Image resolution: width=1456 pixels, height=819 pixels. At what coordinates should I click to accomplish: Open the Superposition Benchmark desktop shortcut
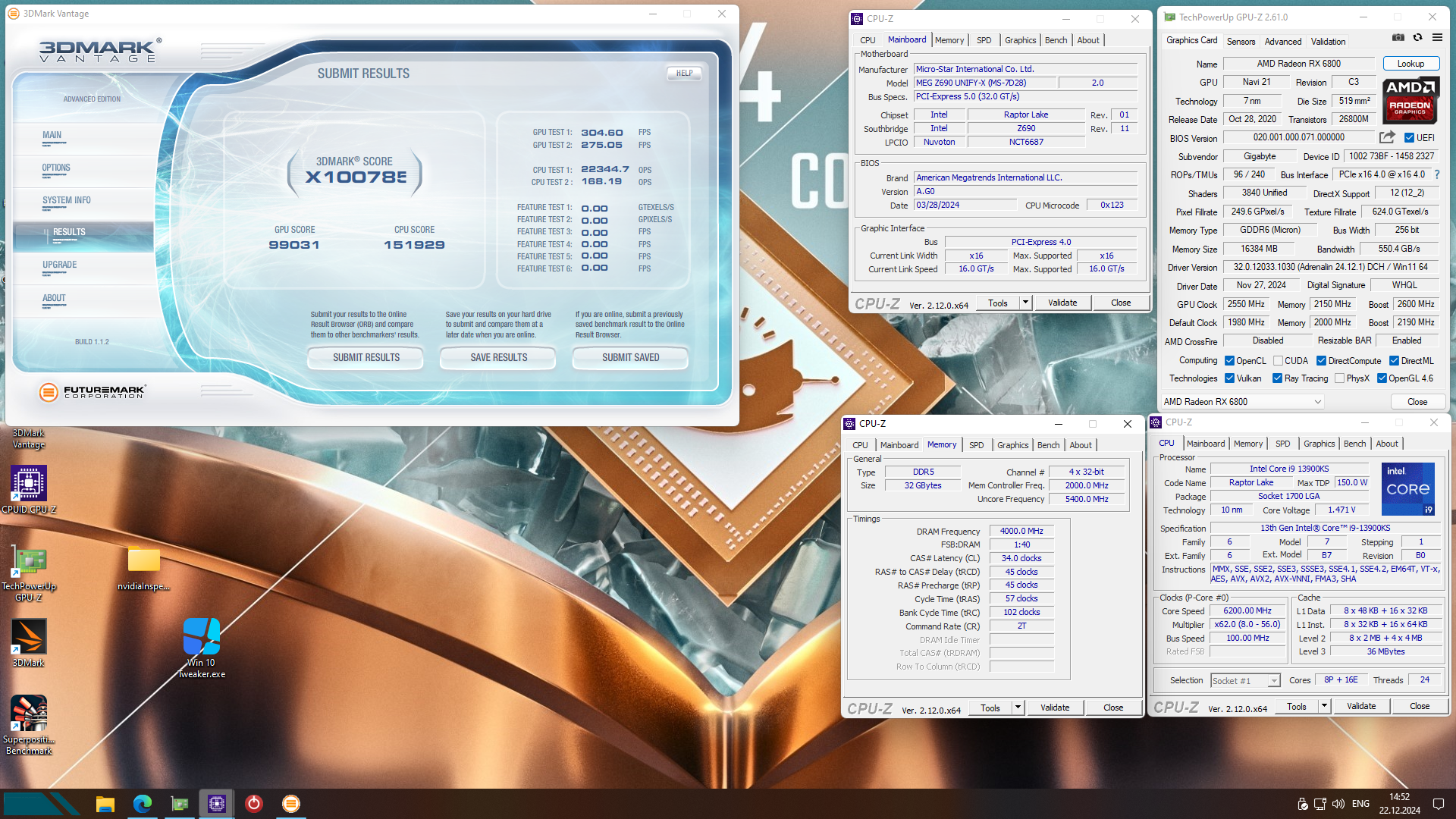click(29, 725)
